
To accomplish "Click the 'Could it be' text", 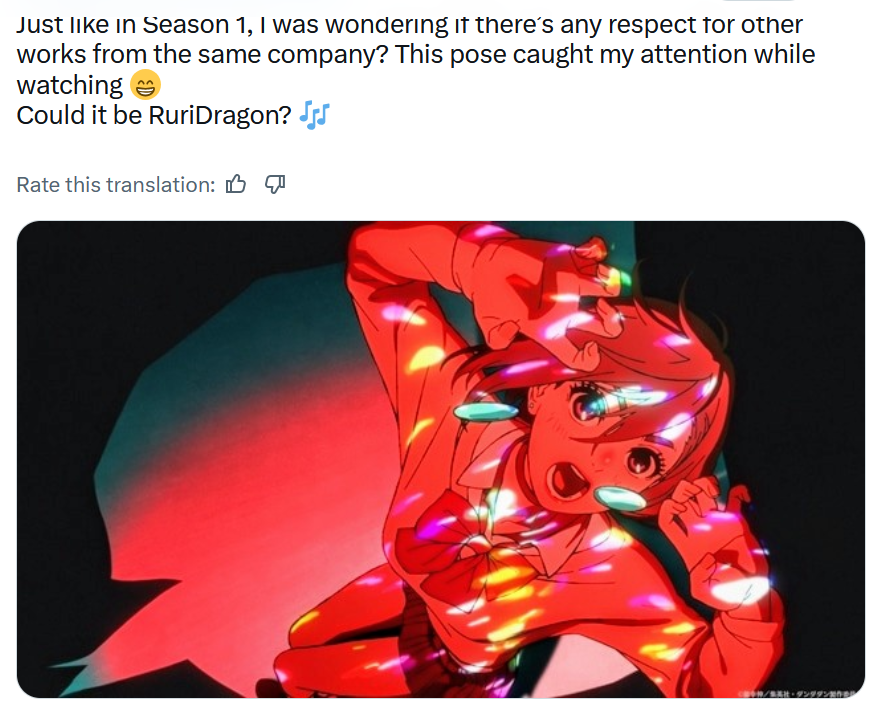I will (x=80, y=116).
